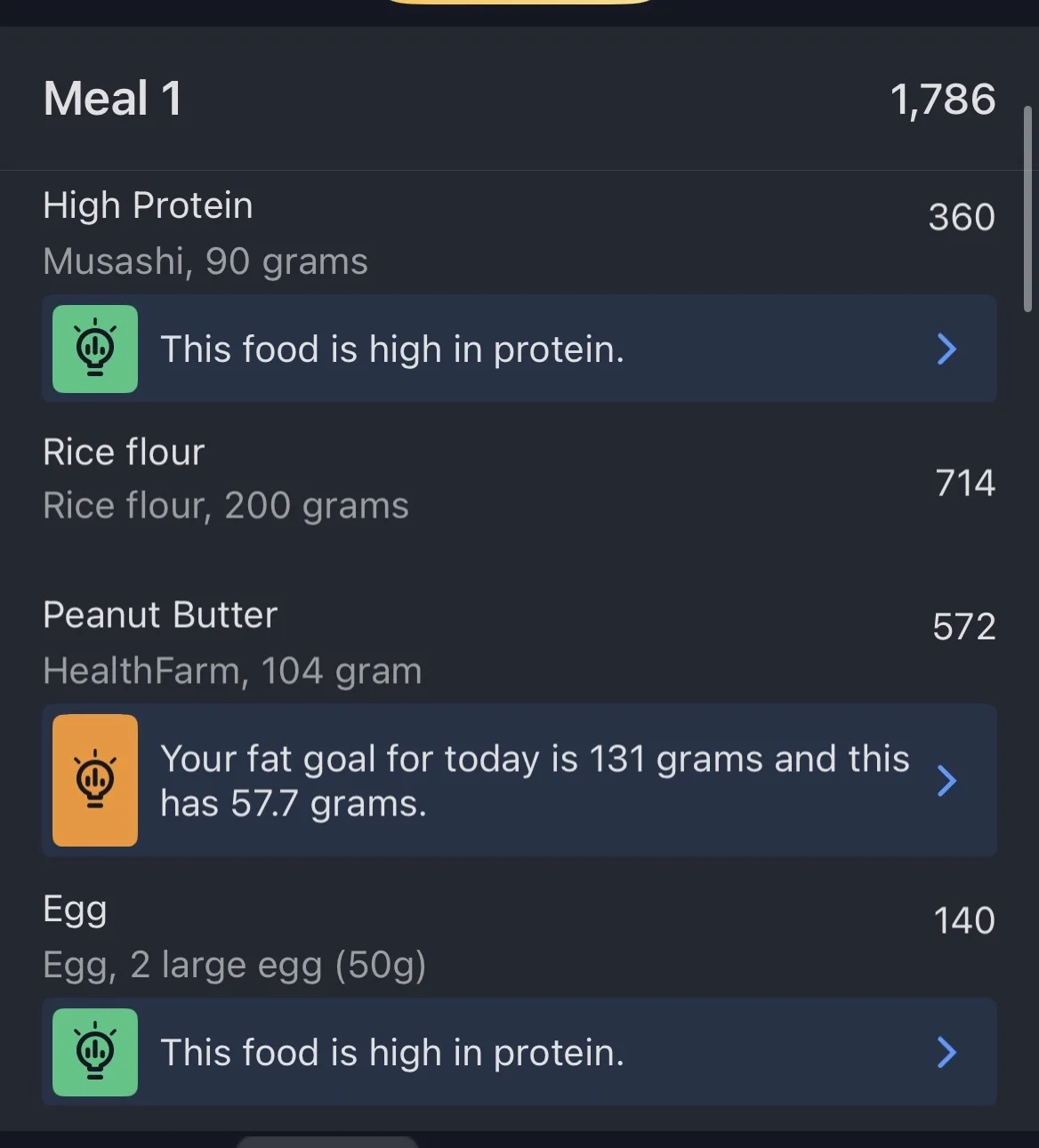The width and height of the screenshot is (1039, 1148).
Task: Tap the 714 calories for Rice flour
Action: coord(964,483)
